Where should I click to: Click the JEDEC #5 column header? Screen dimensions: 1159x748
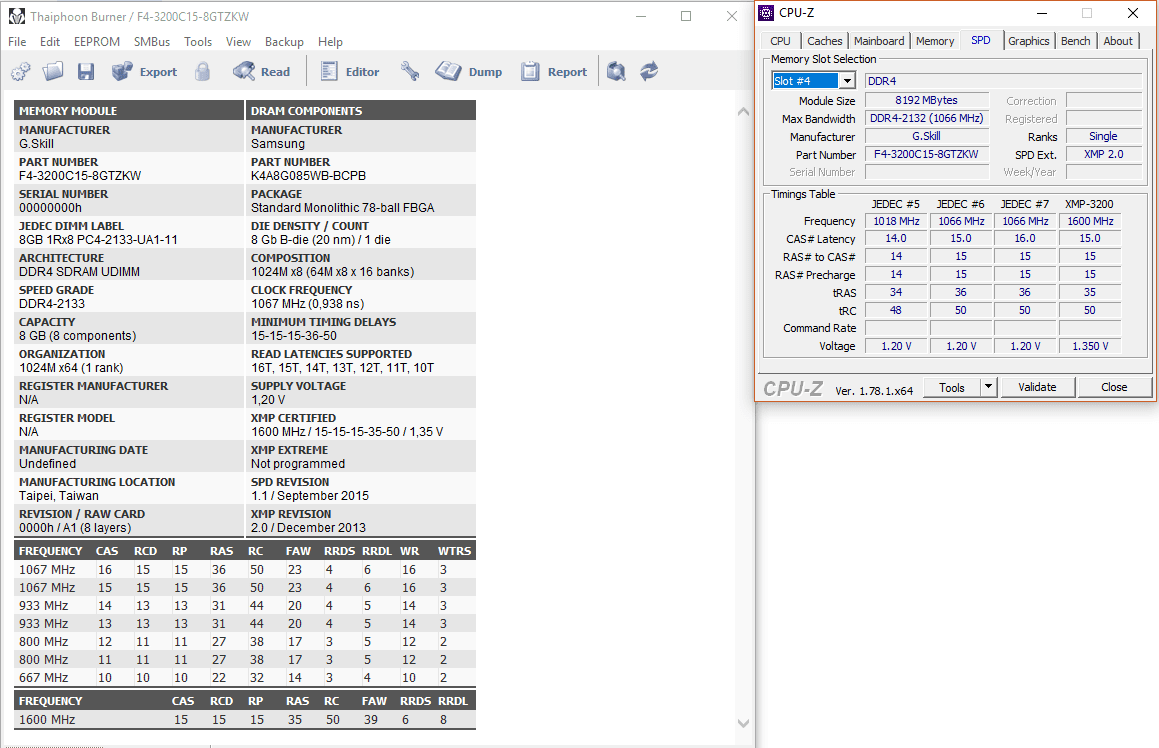(896, 204)
